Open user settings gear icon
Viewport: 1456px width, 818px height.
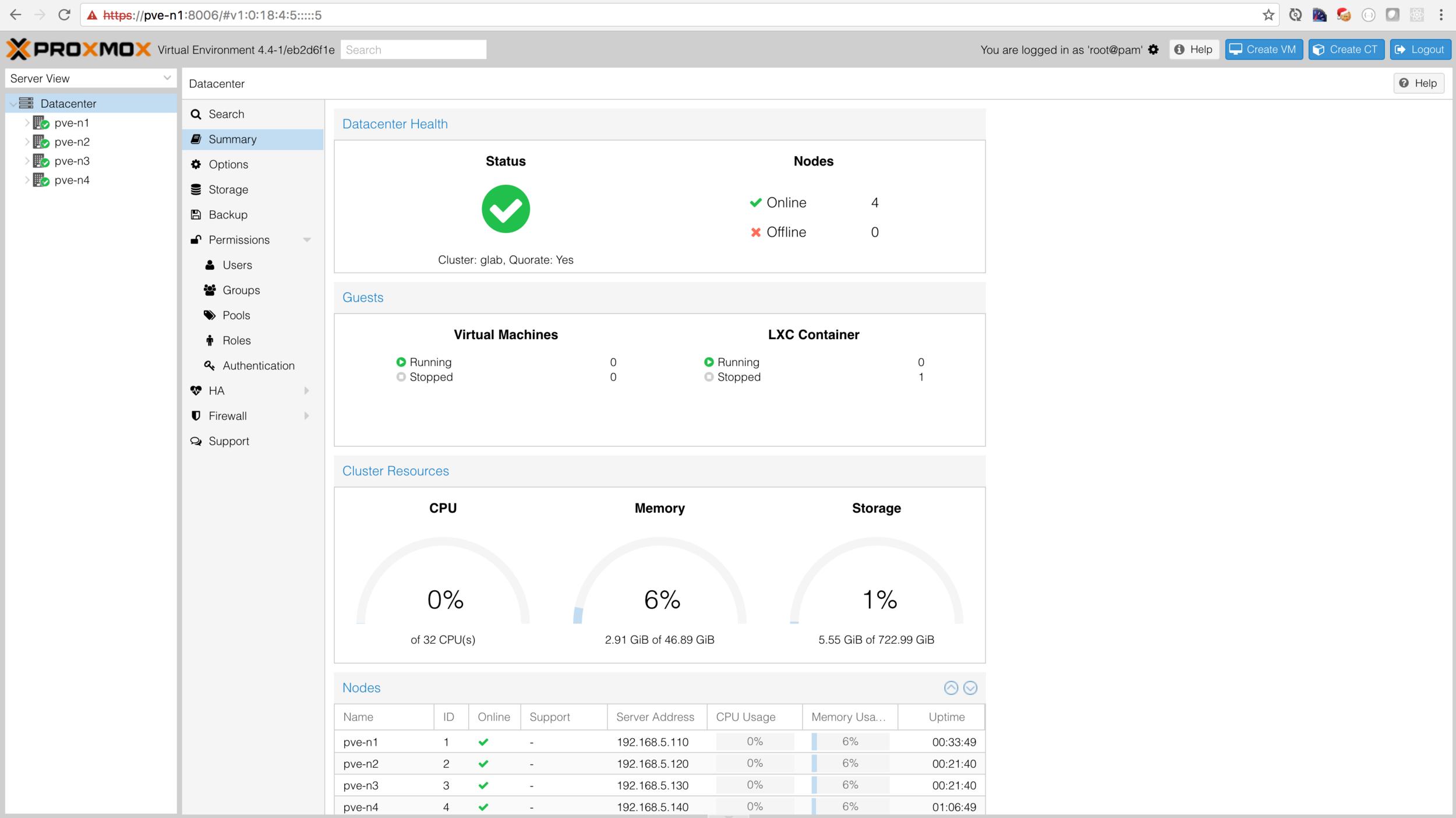(x=1153, y=50)
